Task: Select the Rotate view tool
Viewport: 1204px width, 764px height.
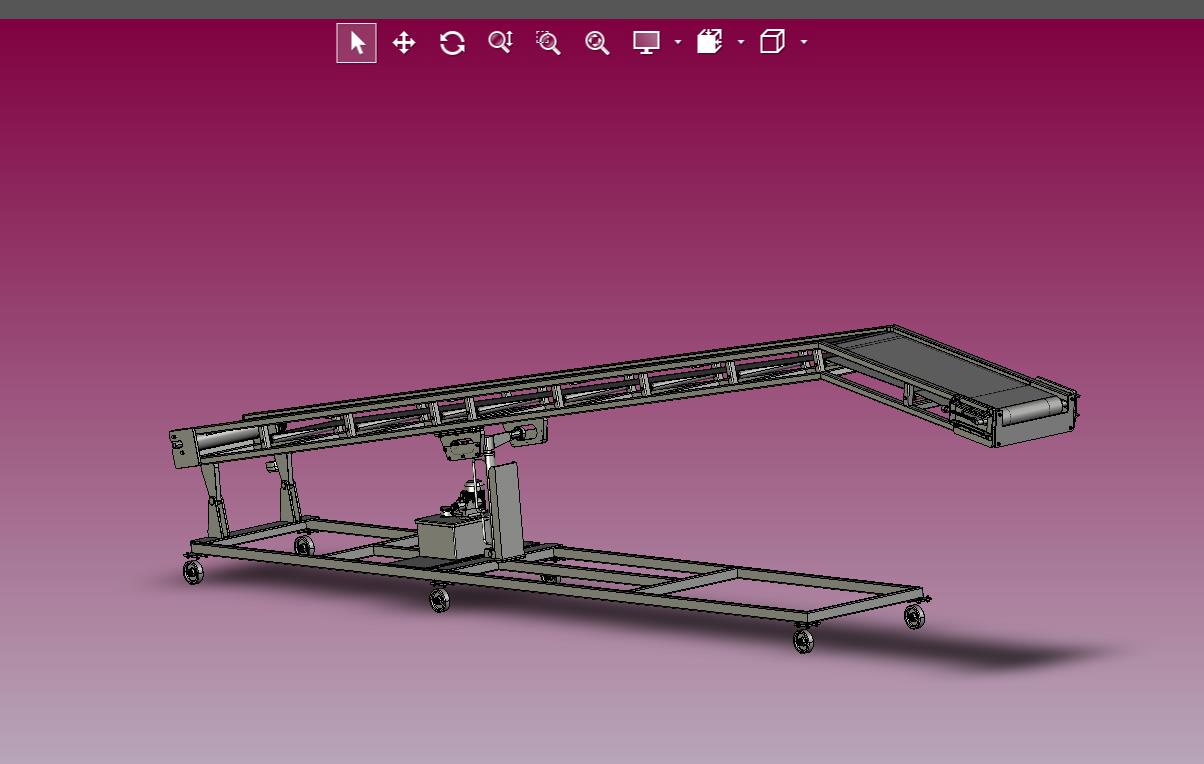Action: (452, 43)
